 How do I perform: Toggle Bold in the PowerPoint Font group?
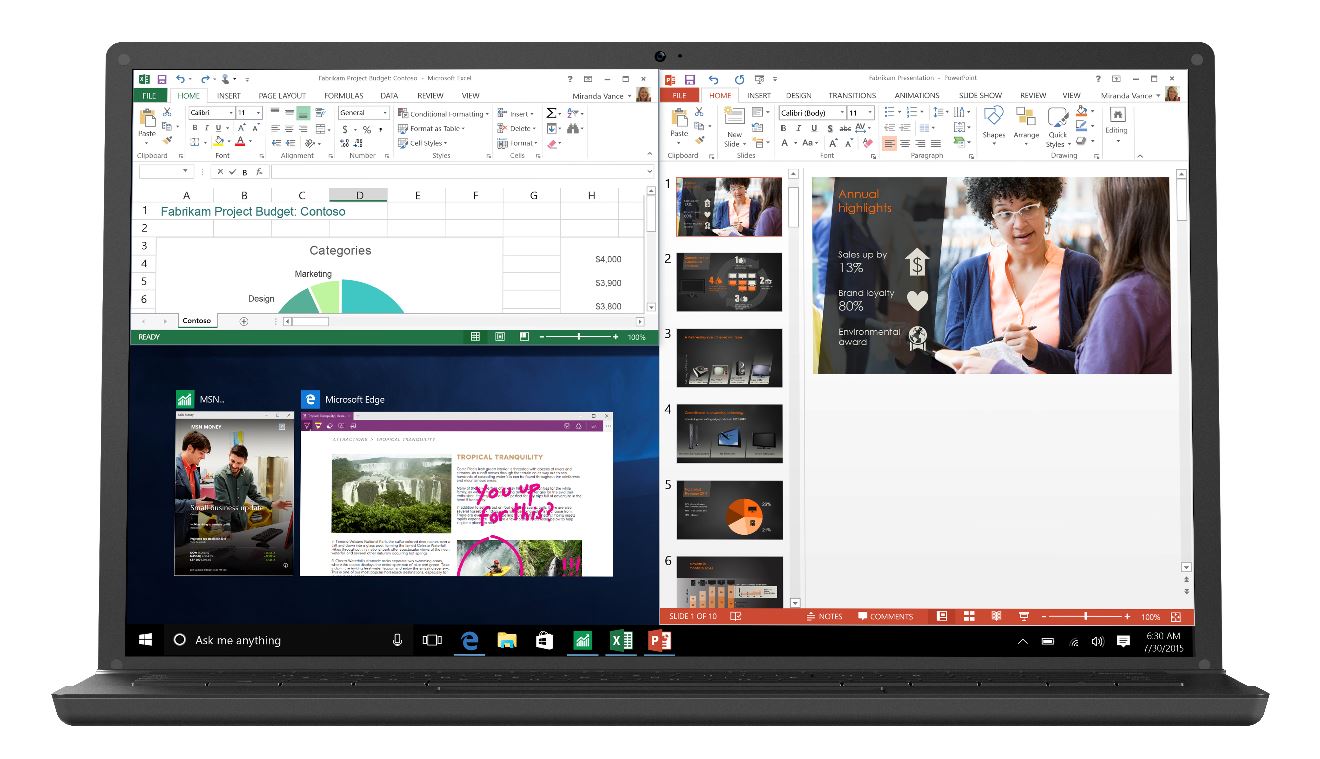(x=784, y=128)
